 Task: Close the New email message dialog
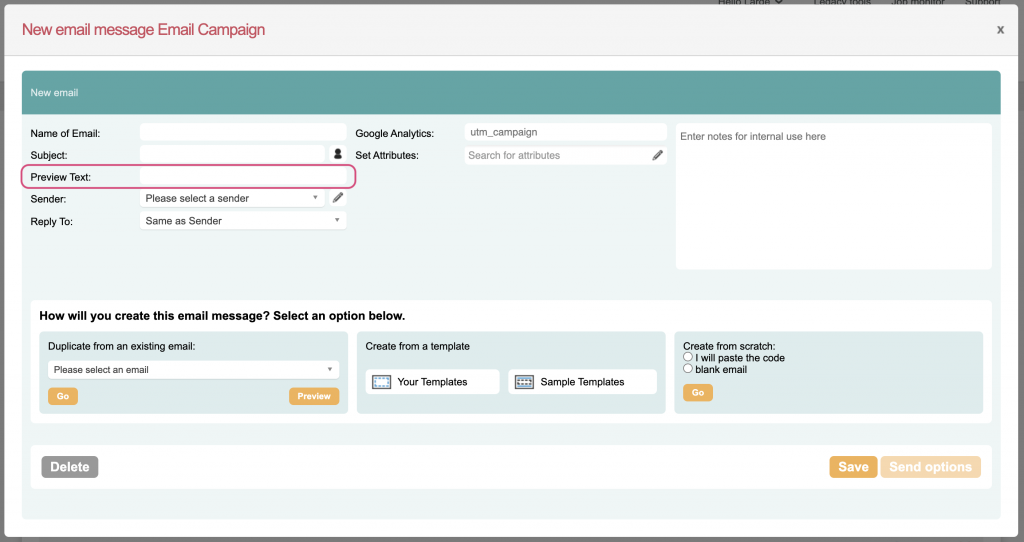(x=1000, y=30)
